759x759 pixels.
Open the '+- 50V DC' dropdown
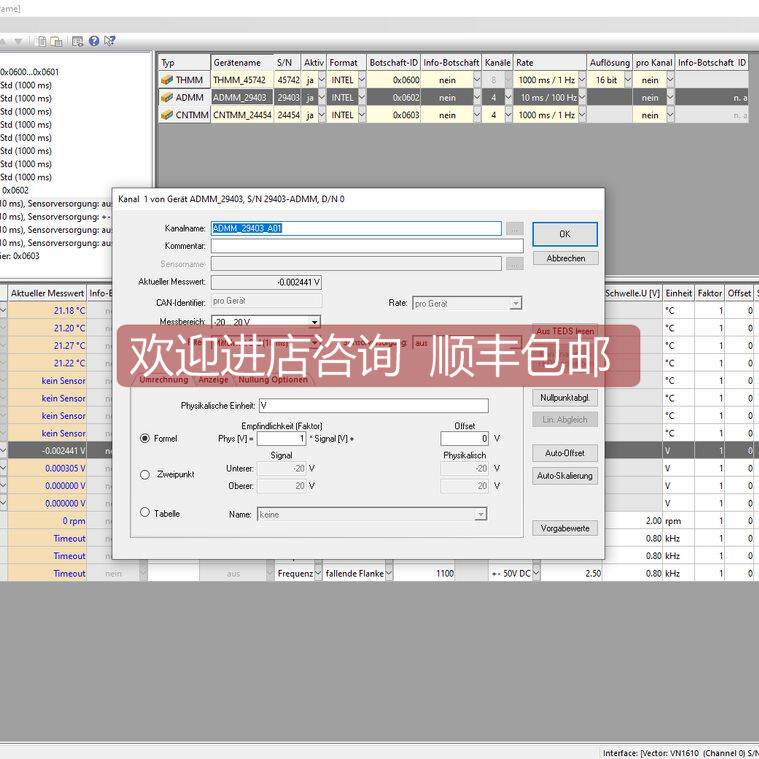point(536,574)
